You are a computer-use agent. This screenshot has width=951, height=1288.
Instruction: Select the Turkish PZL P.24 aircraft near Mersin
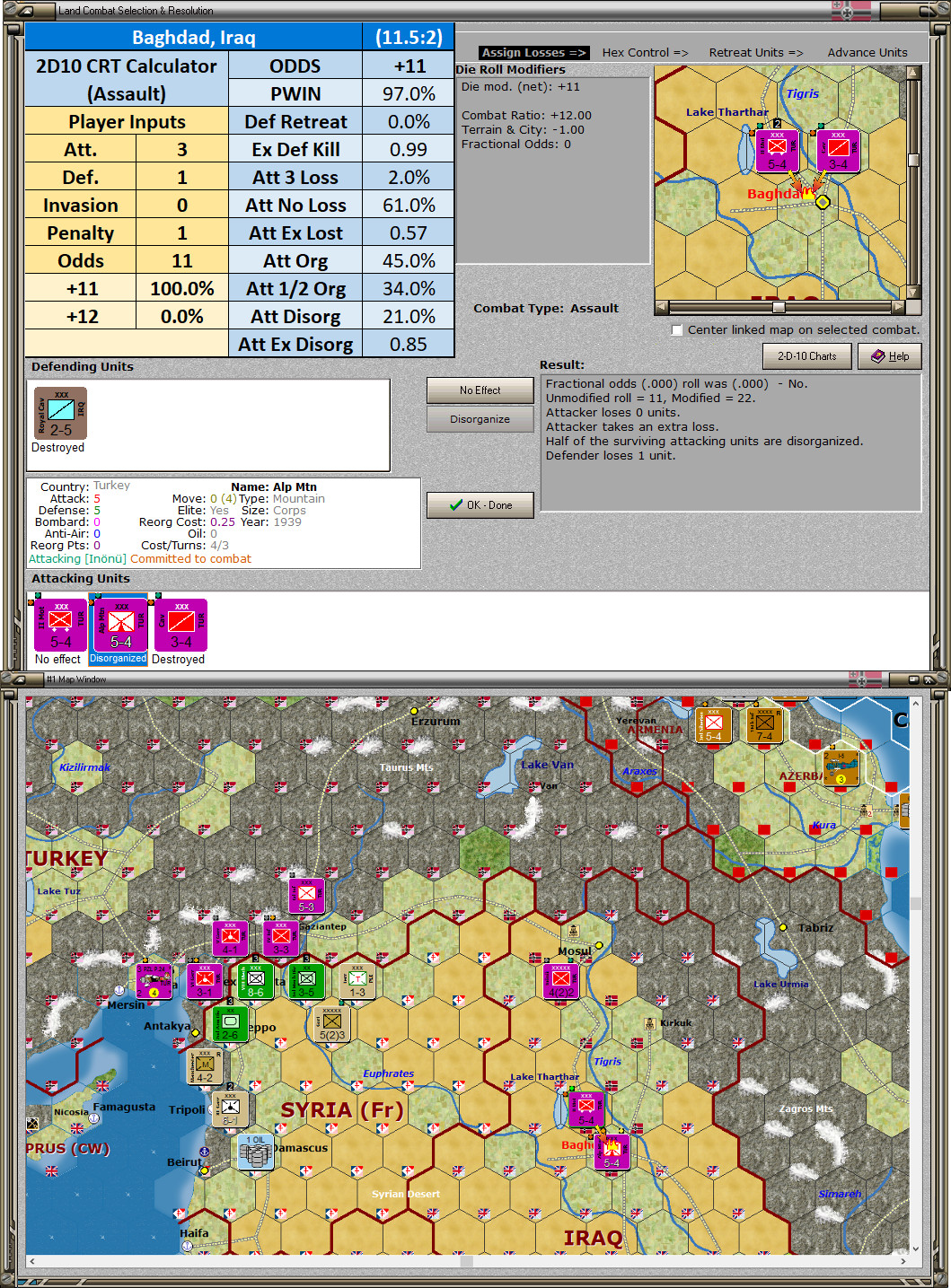(154, 980)
